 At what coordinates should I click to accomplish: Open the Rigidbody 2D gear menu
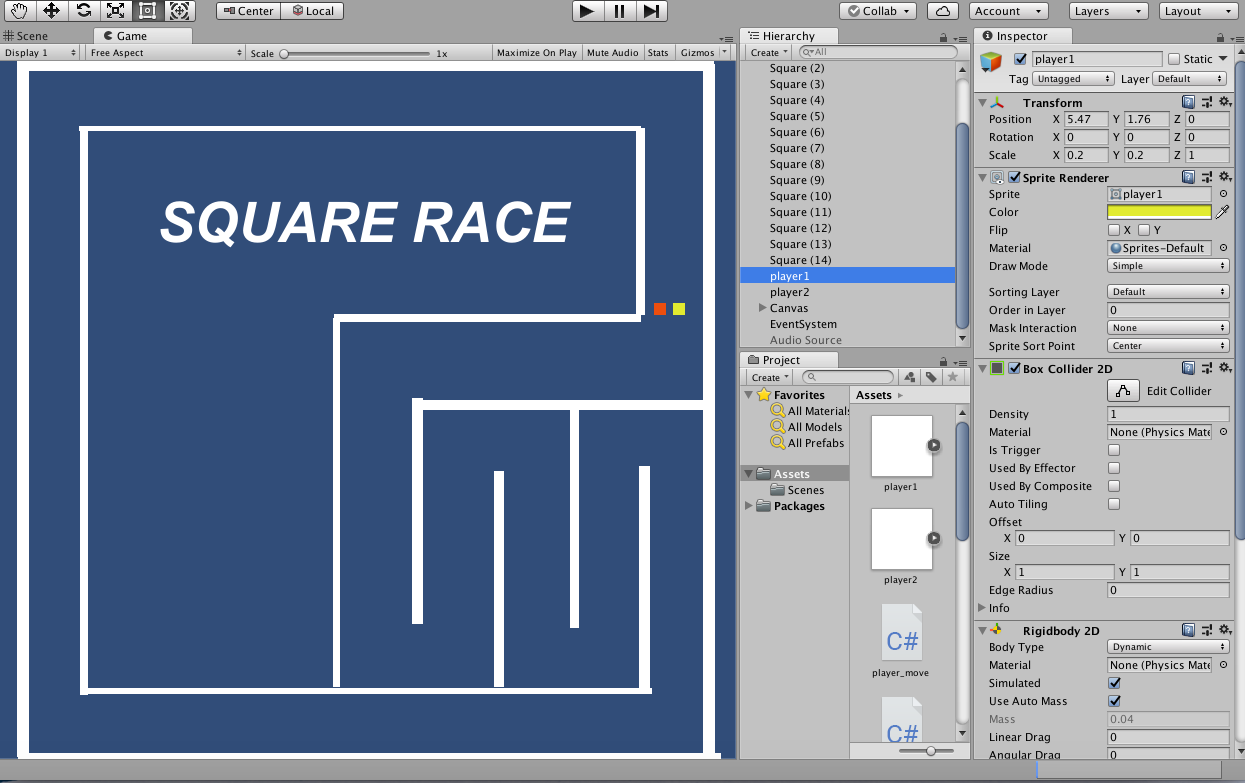click(x=1224, y=630)
